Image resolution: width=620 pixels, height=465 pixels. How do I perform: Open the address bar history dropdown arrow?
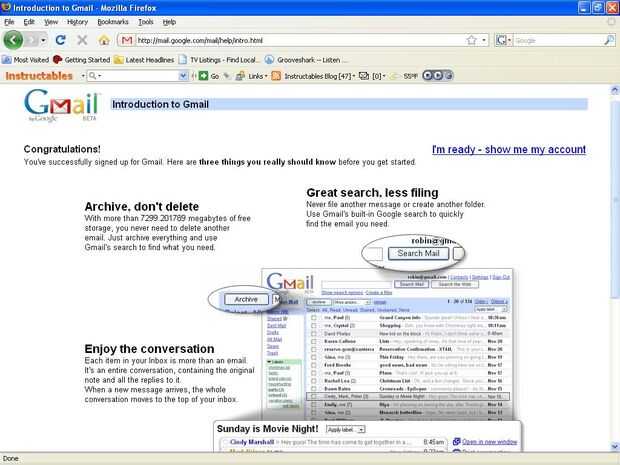pyautogui.click(x=484, y=40)
